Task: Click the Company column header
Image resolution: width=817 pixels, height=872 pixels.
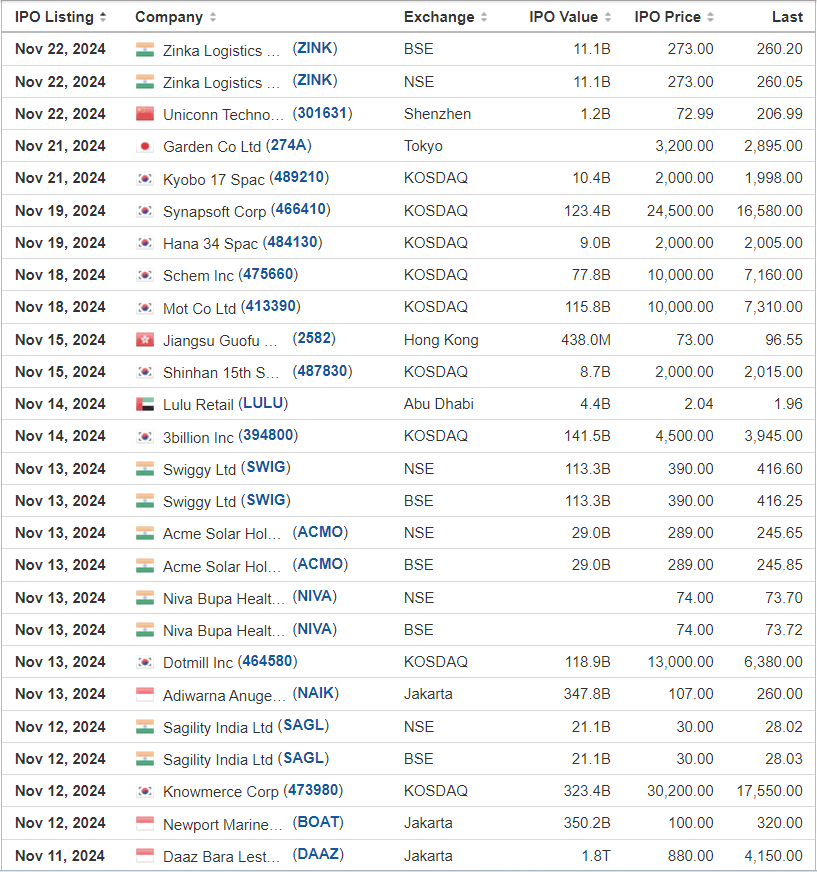Action: click(169, 17)
